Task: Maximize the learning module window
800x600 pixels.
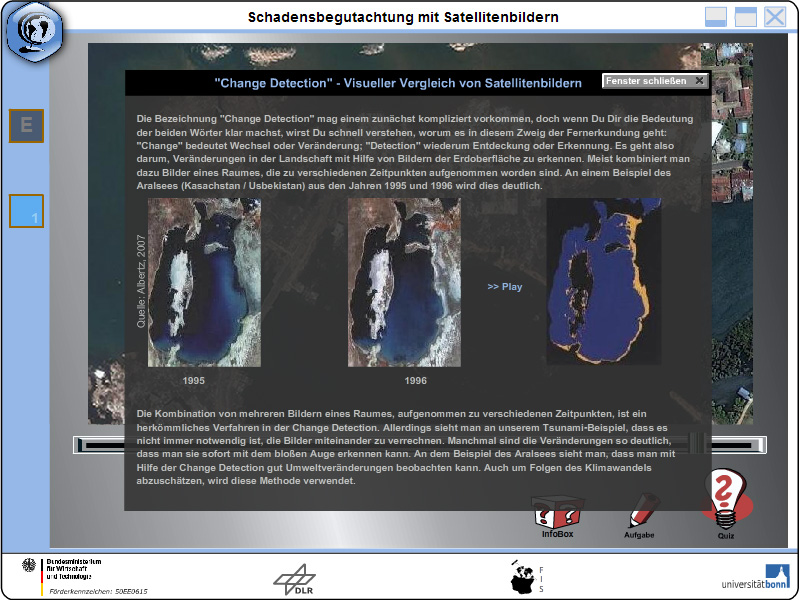Action: [745, 17]
